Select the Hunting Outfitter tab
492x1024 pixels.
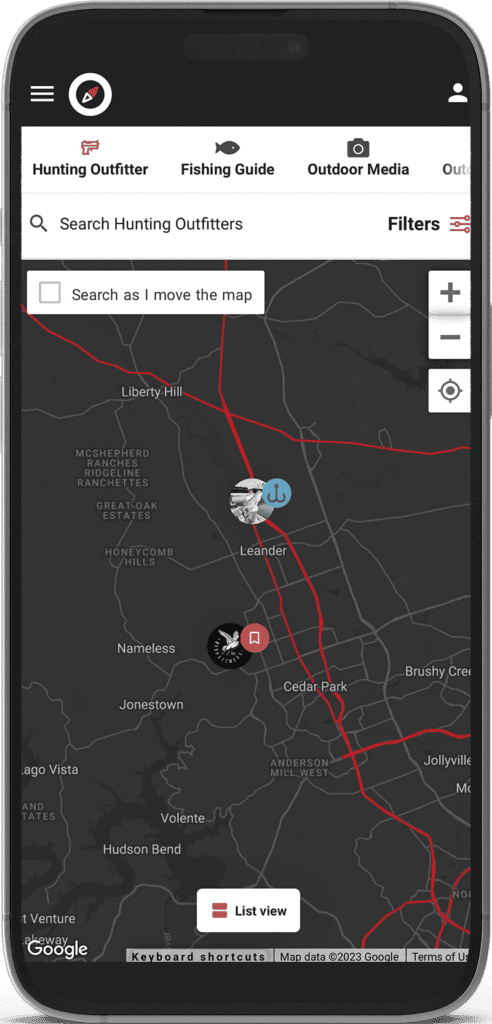coord(90,159)
